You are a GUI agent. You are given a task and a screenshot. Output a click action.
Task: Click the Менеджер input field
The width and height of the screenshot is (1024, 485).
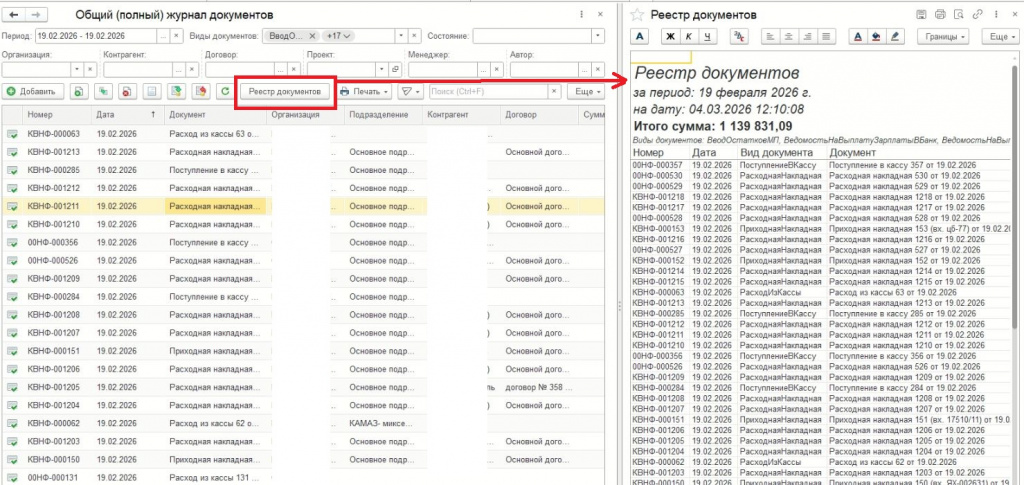[443, 69]
